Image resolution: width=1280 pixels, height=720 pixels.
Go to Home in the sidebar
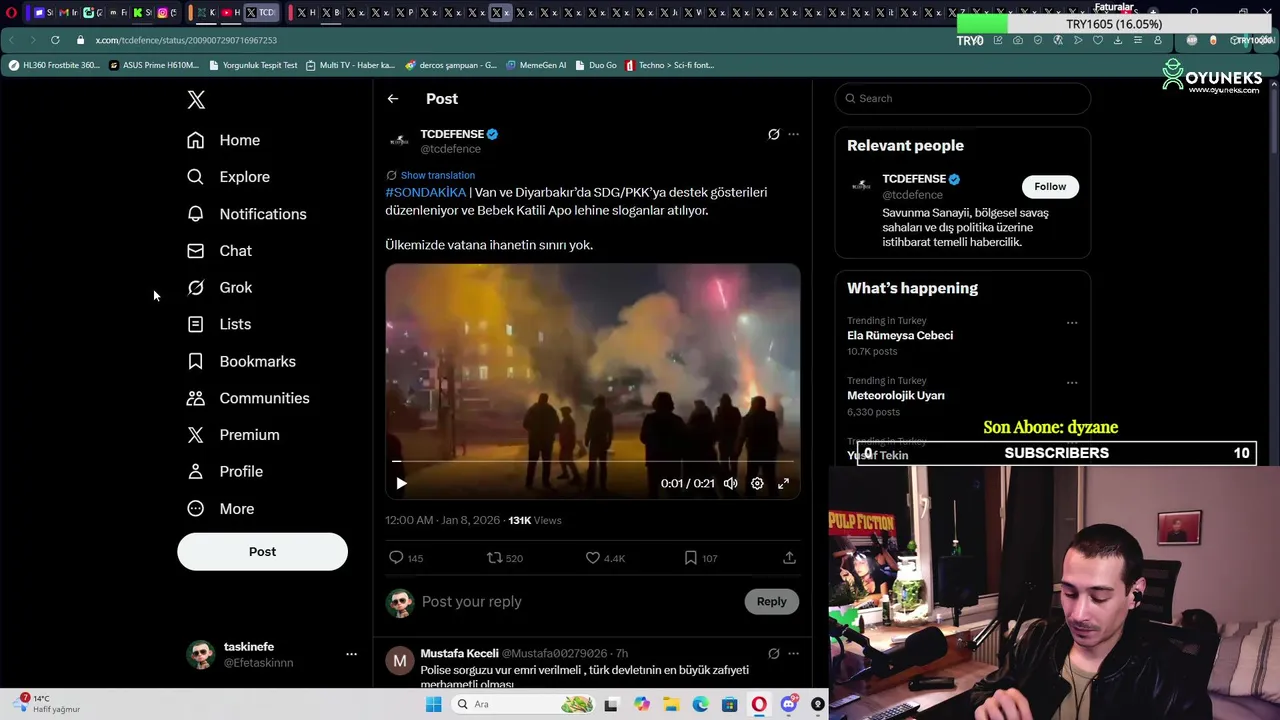[x=223, y=140]
